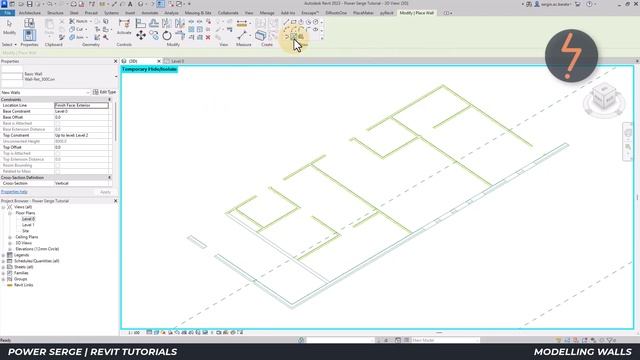
Task: Open the wall type selector dropdown
Action: [x=116, y=76]
